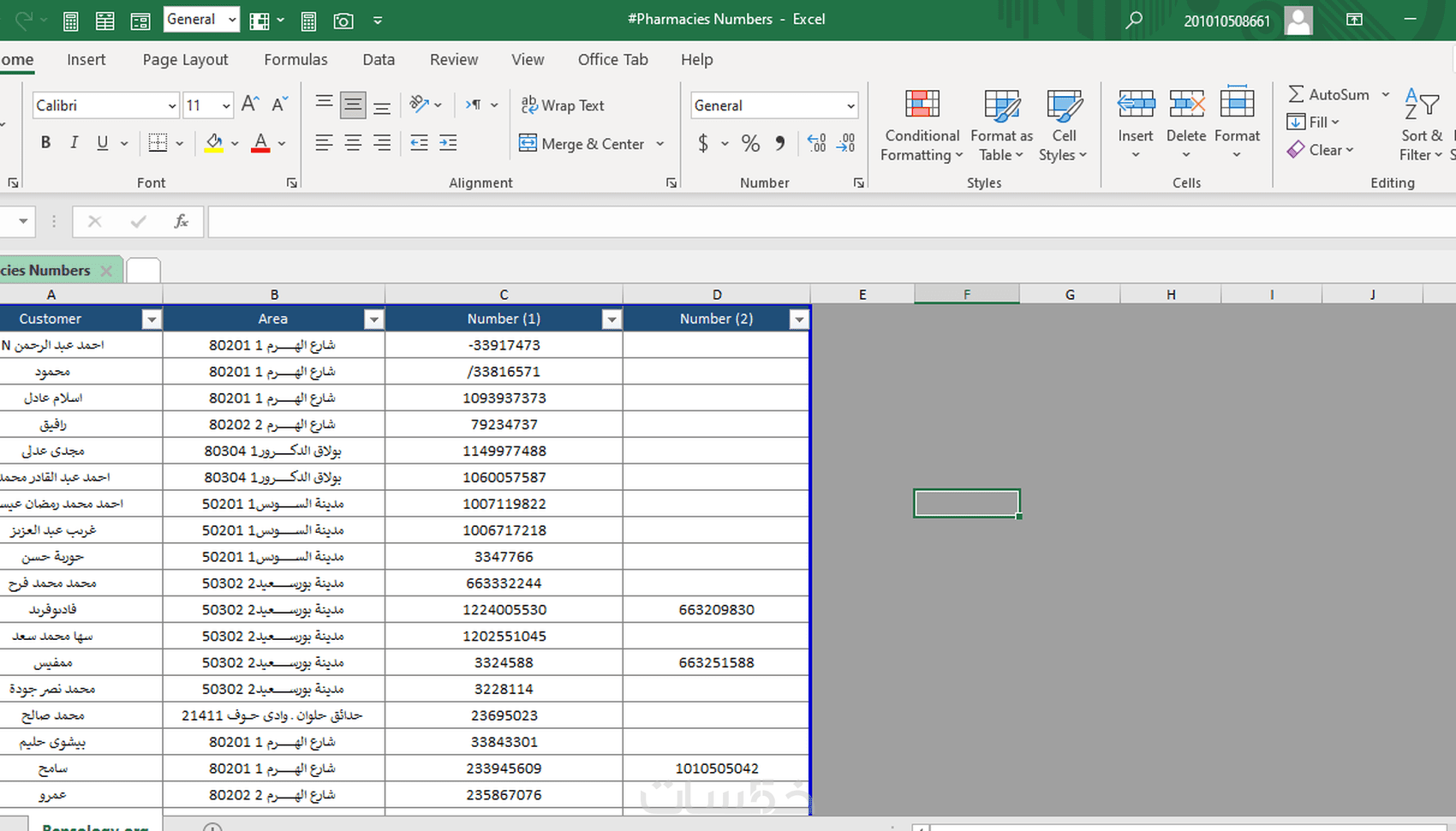The image size is (1456, 831).
Task: Click the Decrease Font Size icon
Action: 279,105
